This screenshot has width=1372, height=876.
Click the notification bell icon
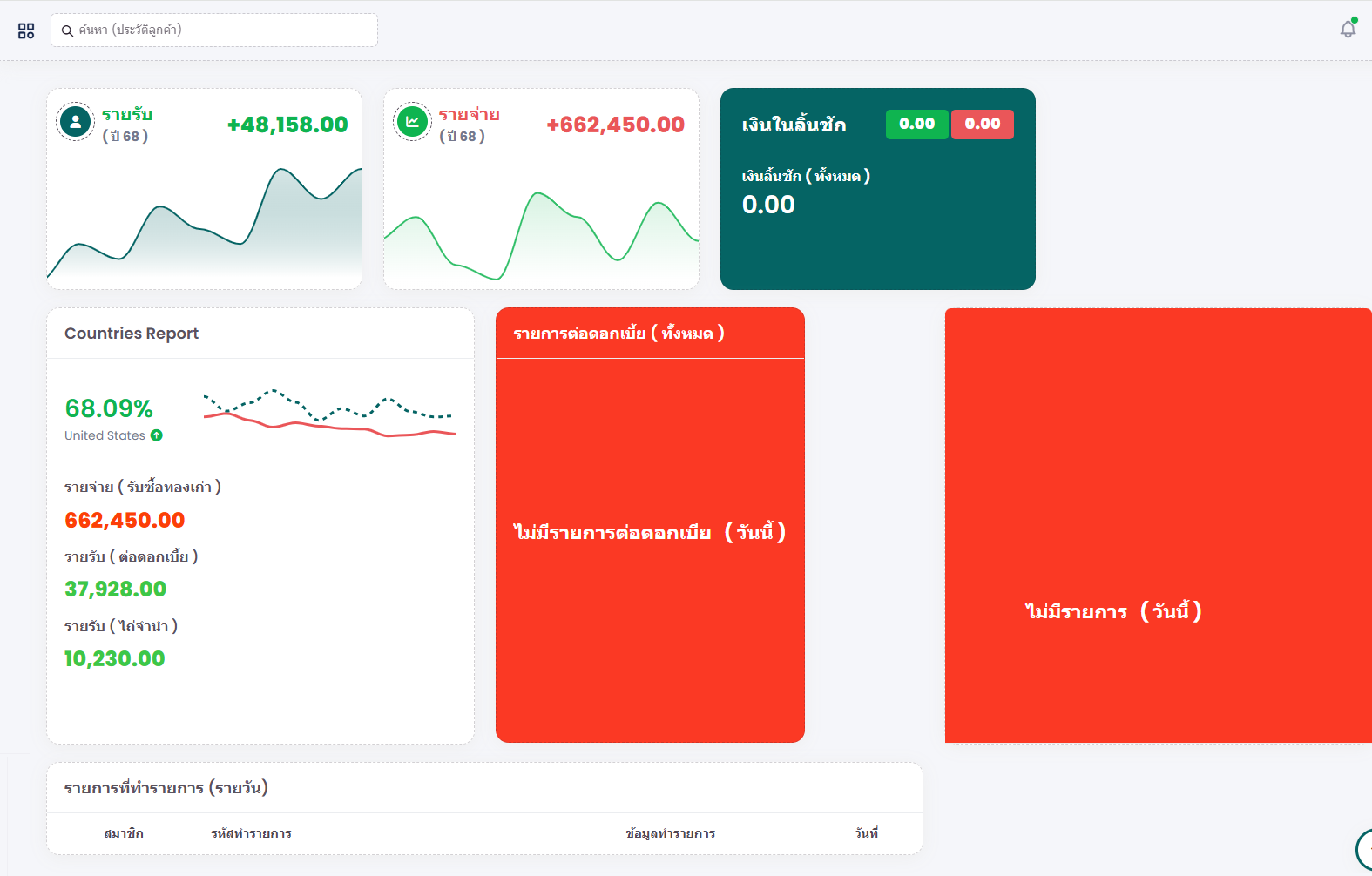click(x=1348, y=30)
